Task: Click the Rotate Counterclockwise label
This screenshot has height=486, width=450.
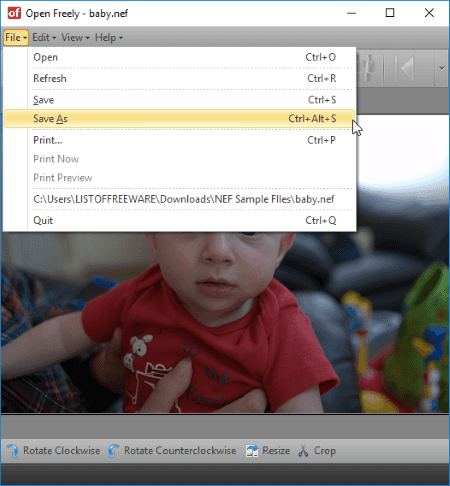Action: coord(180,451)
